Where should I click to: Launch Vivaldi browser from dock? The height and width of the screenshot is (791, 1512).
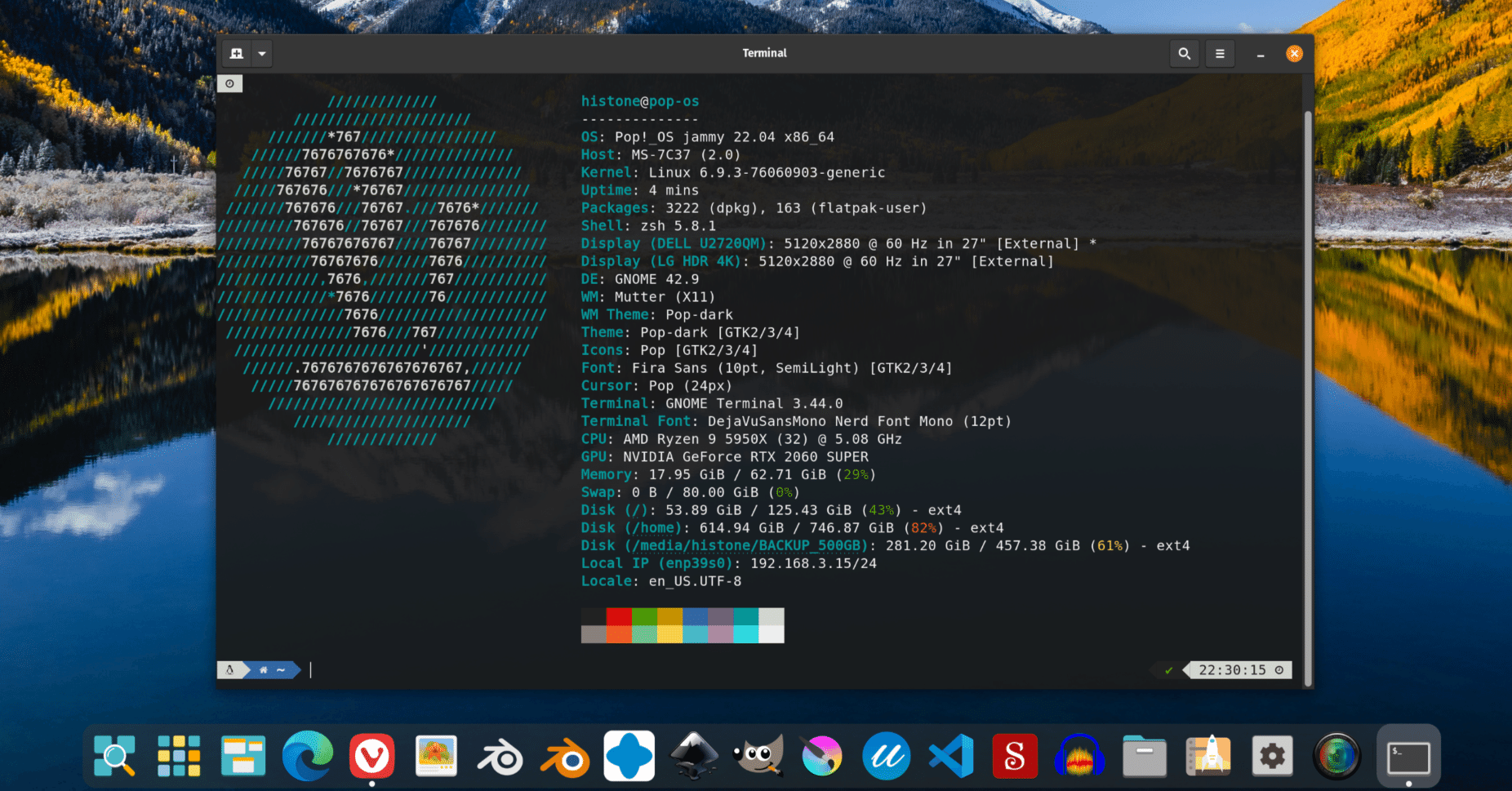pyautogui.click(x=372, y=756)
